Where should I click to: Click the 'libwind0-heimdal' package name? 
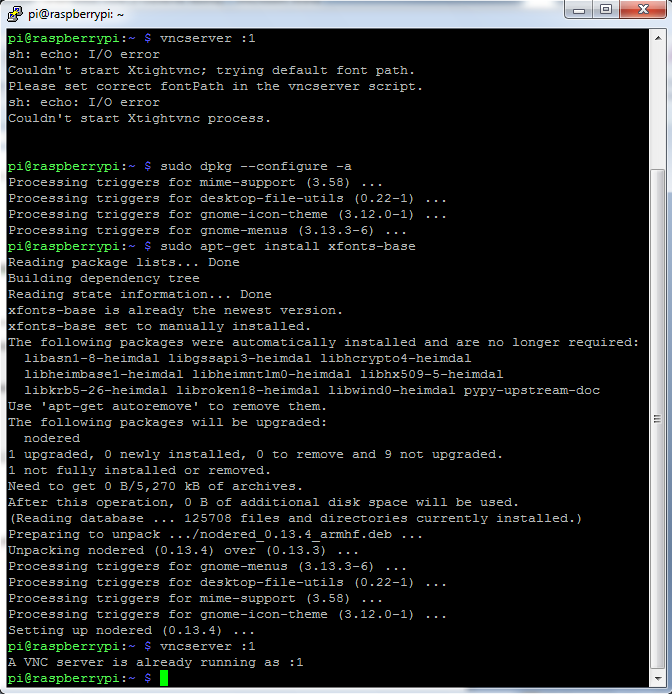pyautogui.click(x=391, y=390)
